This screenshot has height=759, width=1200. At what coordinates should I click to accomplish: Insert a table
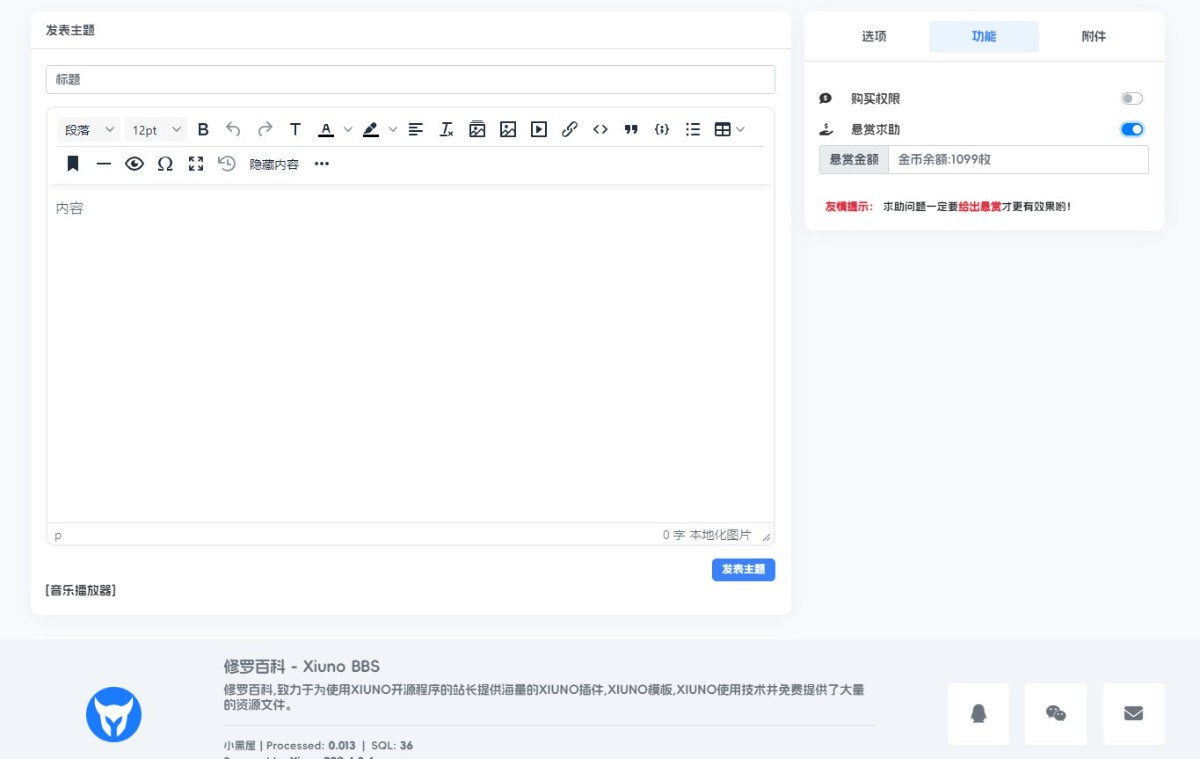[x=723, y=129]
